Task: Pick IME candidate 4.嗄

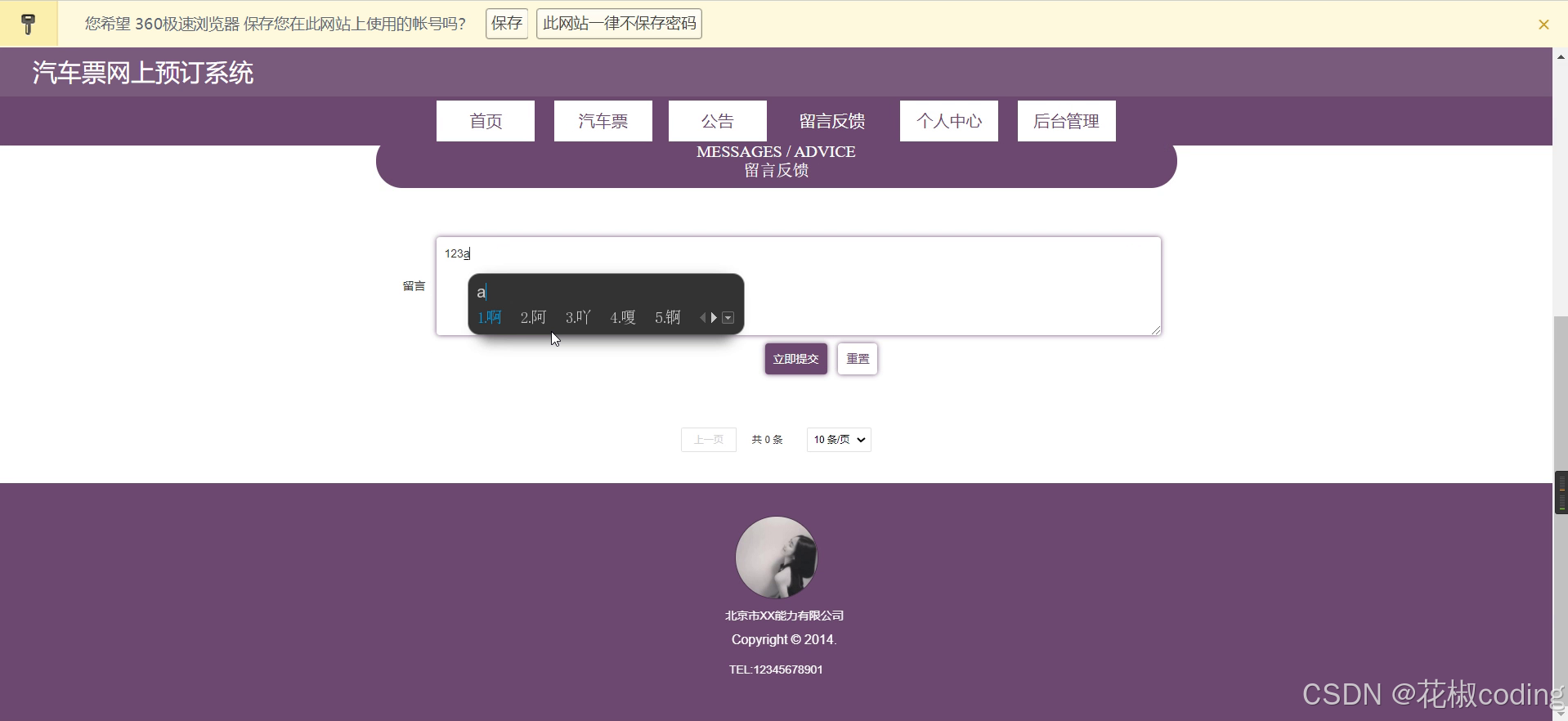Action: coord(623,317)
